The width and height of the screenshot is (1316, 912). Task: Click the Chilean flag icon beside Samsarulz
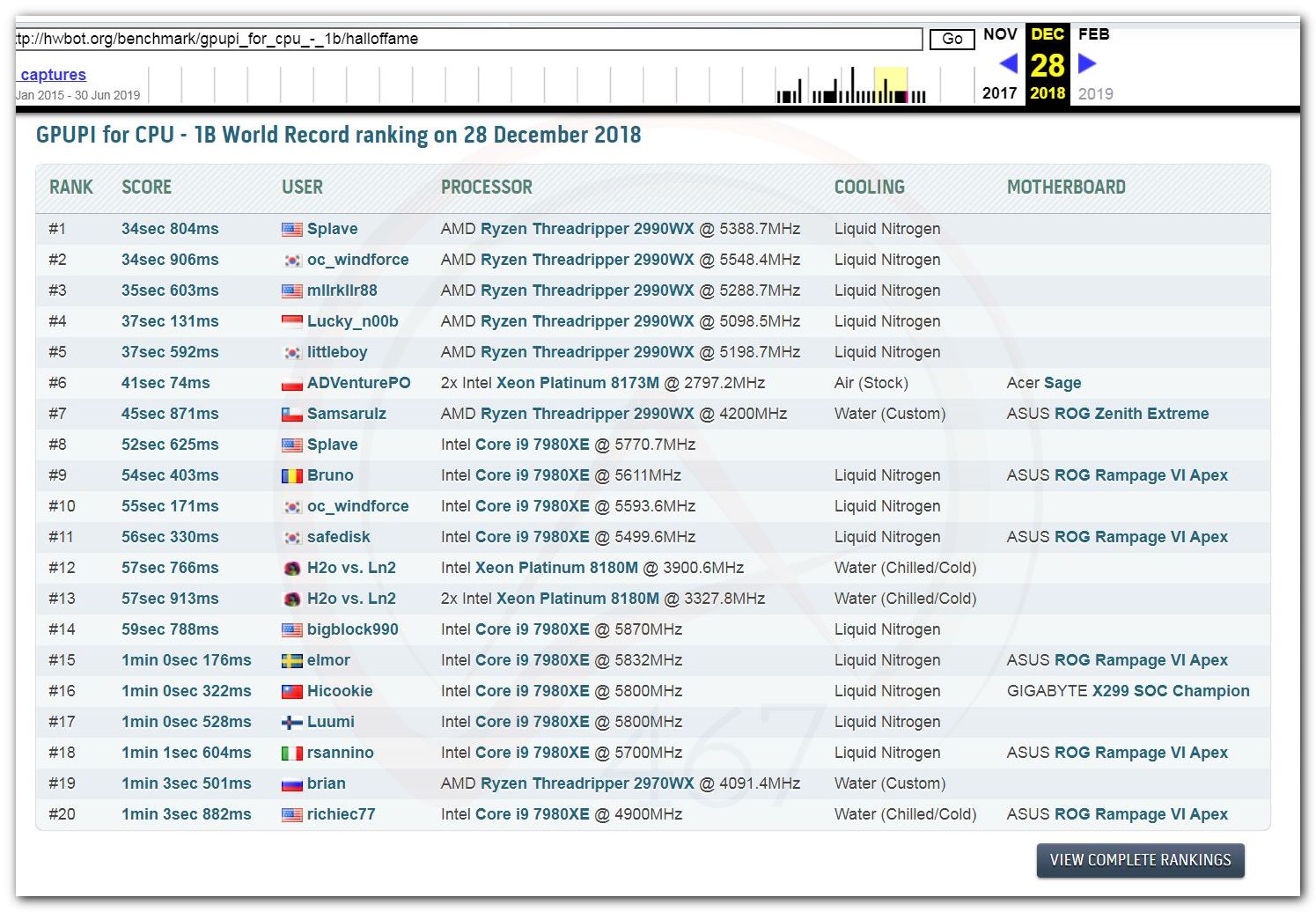291,414
